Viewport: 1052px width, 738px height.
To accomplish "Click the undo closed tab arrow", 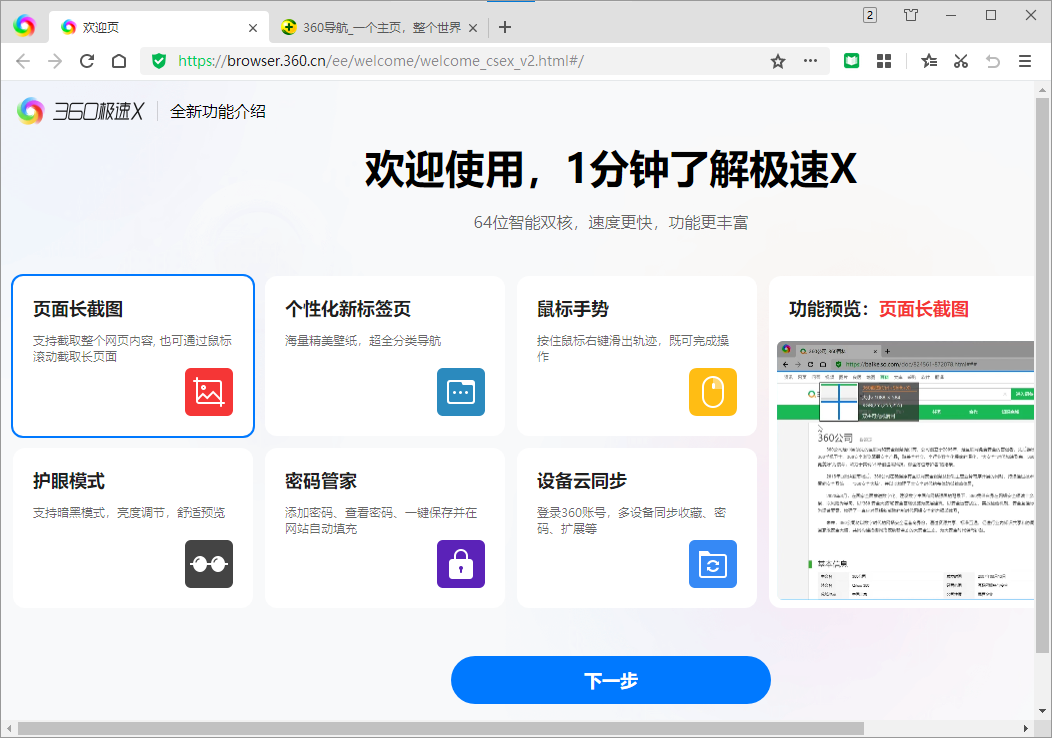I will pos(993,61).
